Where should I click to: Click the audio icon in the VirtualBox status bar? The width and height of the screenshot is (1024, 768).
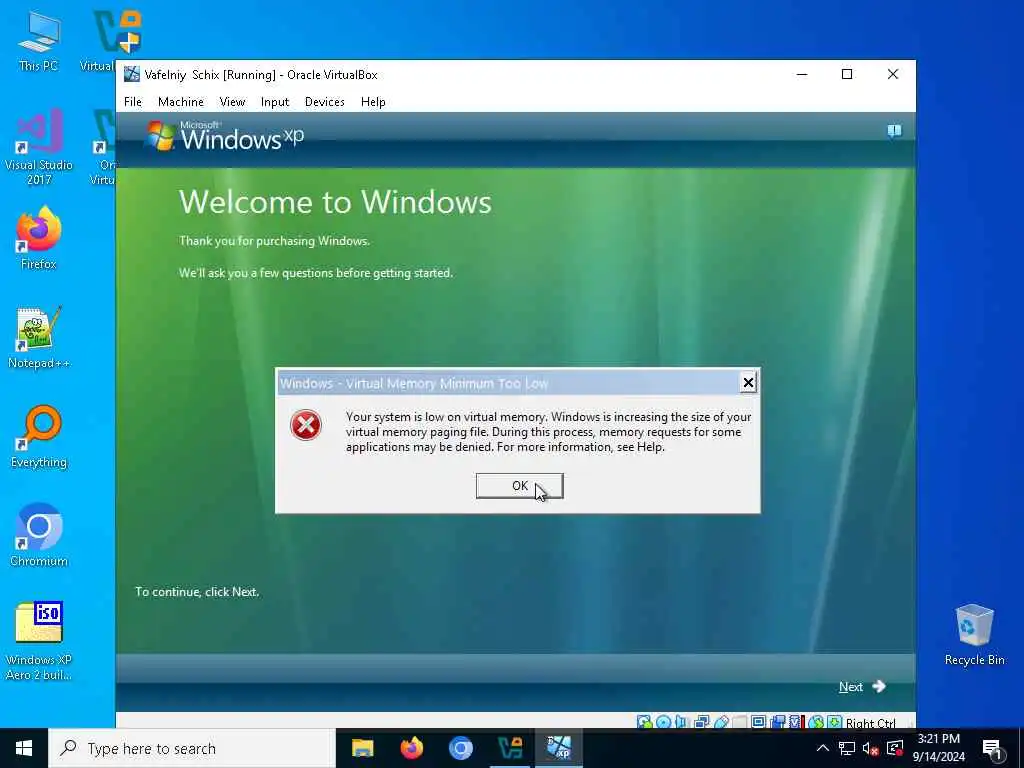click(681, 722)
